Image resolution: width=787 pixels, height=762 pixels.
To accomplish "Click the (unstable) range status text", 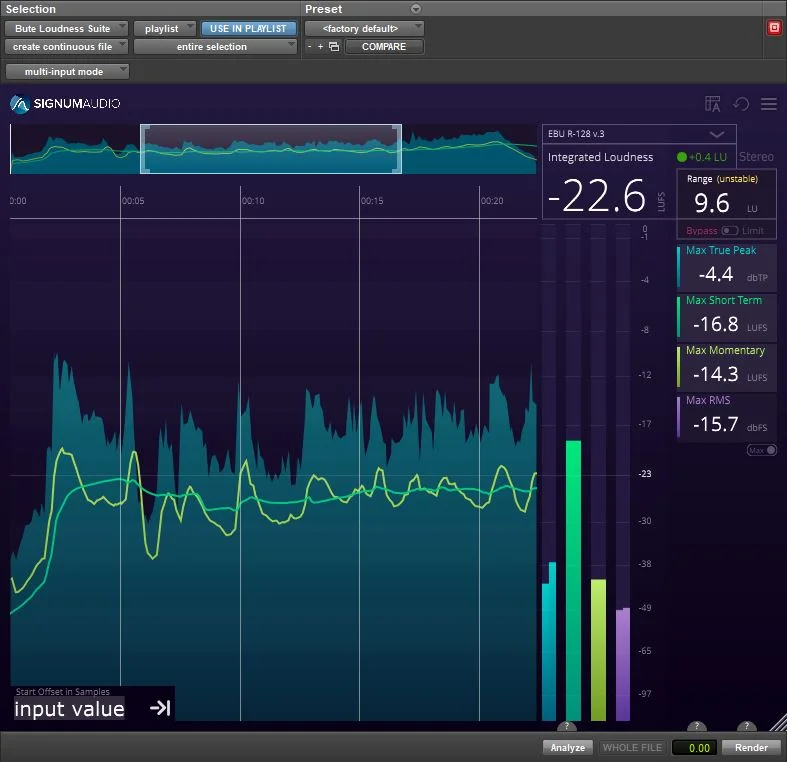I will point(737,179).
